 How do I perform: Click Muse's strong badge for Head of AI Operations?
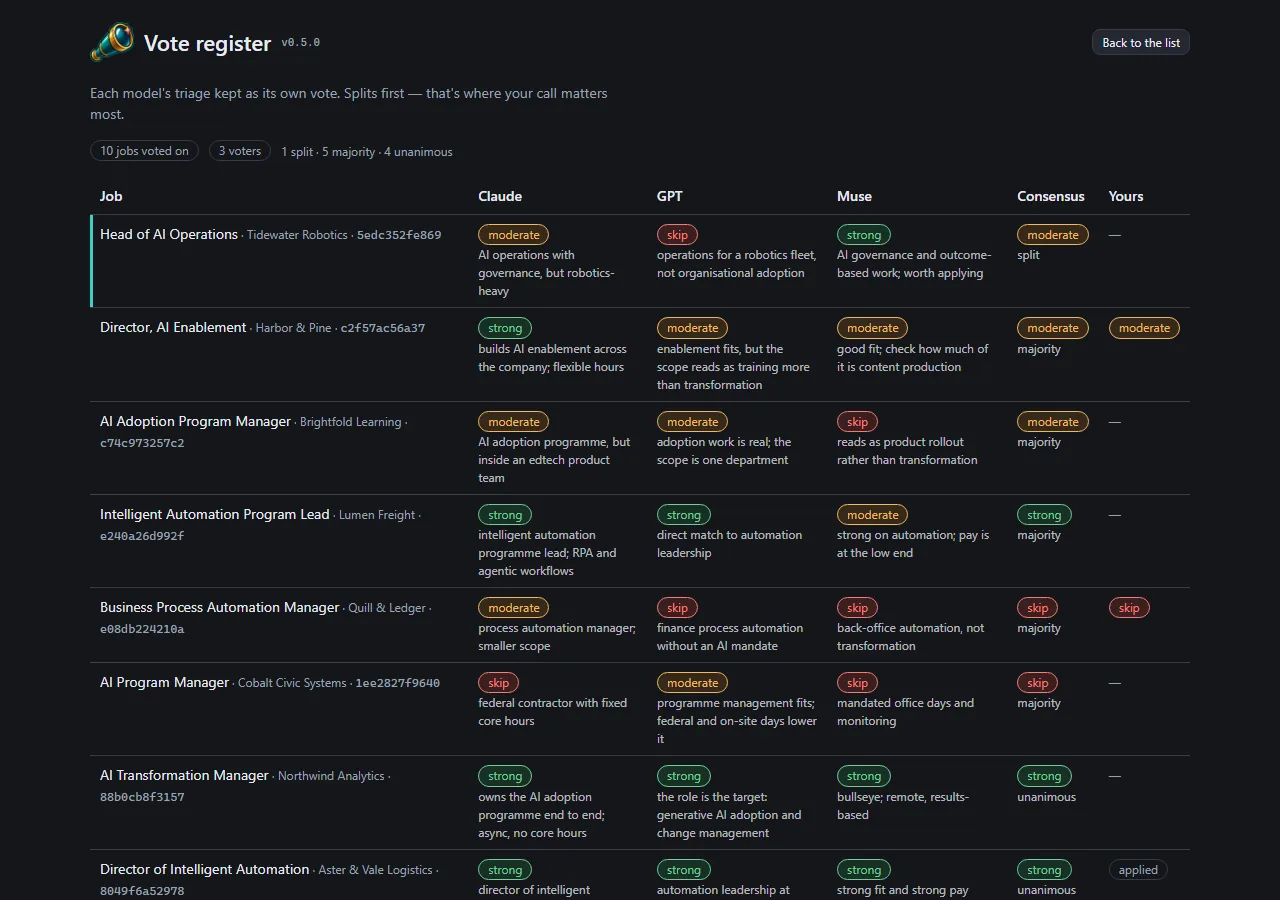[864, 235]
